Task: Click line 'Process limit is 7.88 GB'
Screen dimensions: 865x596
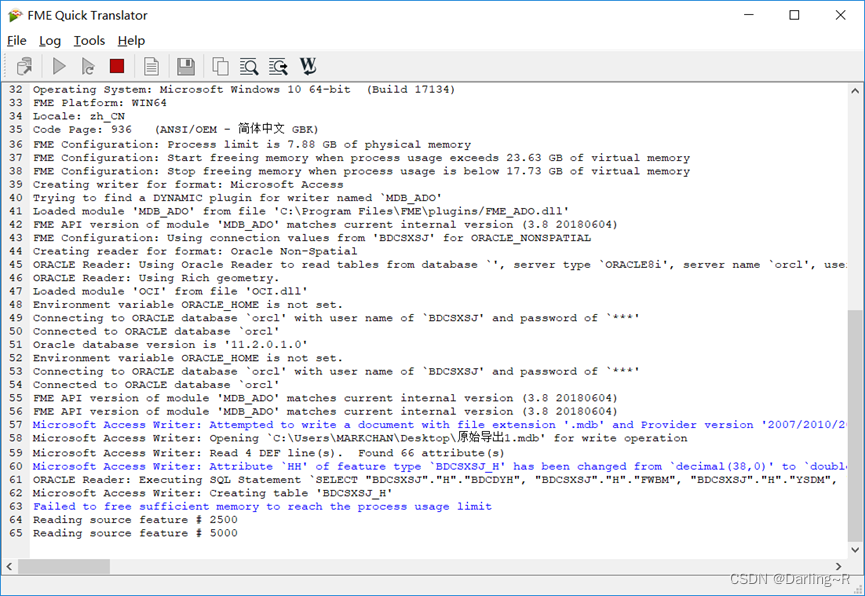Action: pos(252,145)
